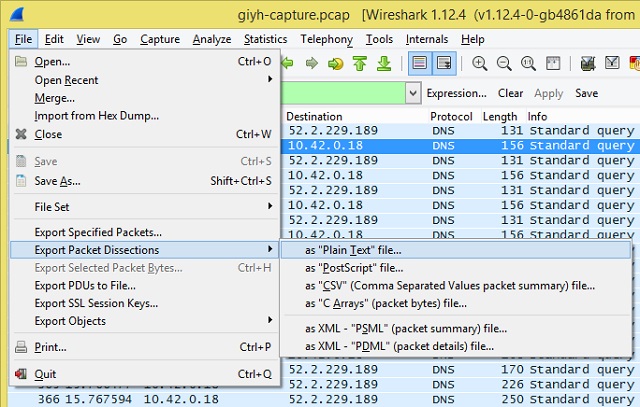Open the Internals menu

tap(427, 39)
